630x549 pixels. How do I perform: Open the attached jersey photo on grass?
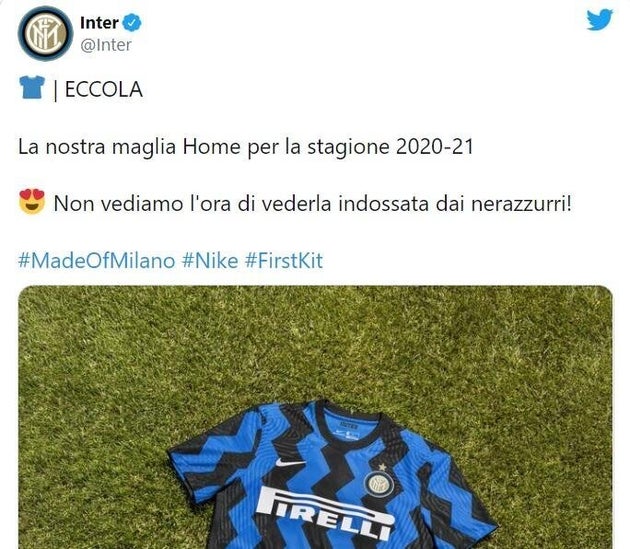[315, 417]
